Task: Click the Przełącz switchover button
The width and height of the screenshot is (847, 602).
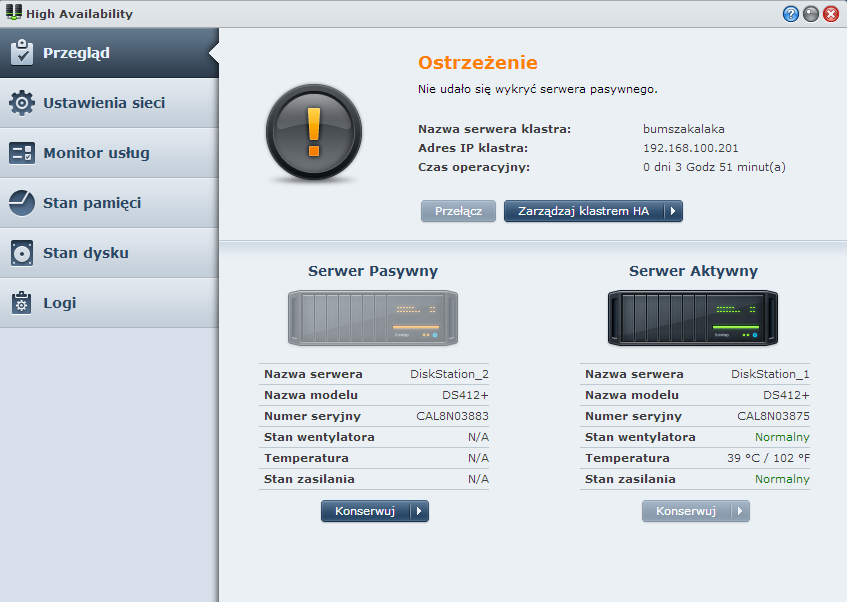Action: 458,211
